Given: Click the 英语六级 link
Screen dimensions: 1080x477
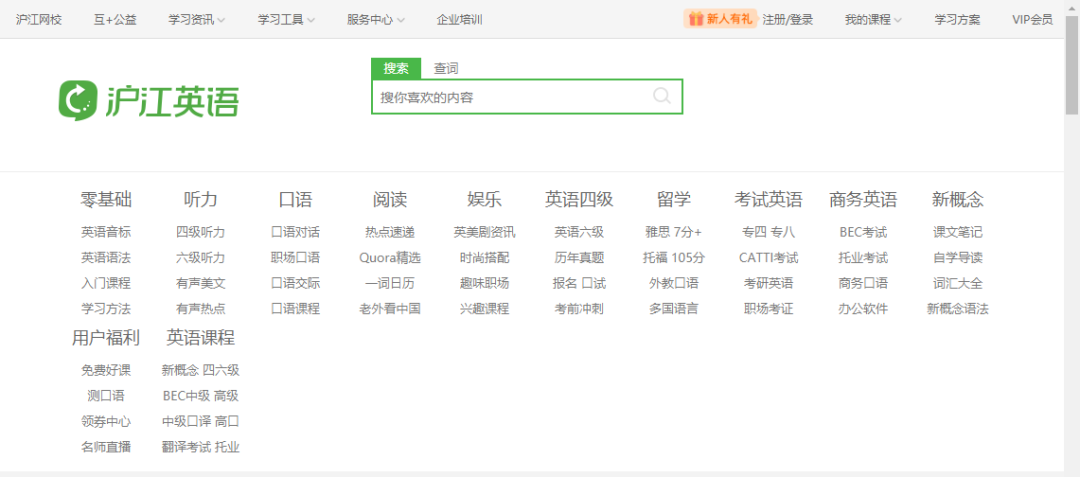Looking at the screenshot, I should 579,232.
